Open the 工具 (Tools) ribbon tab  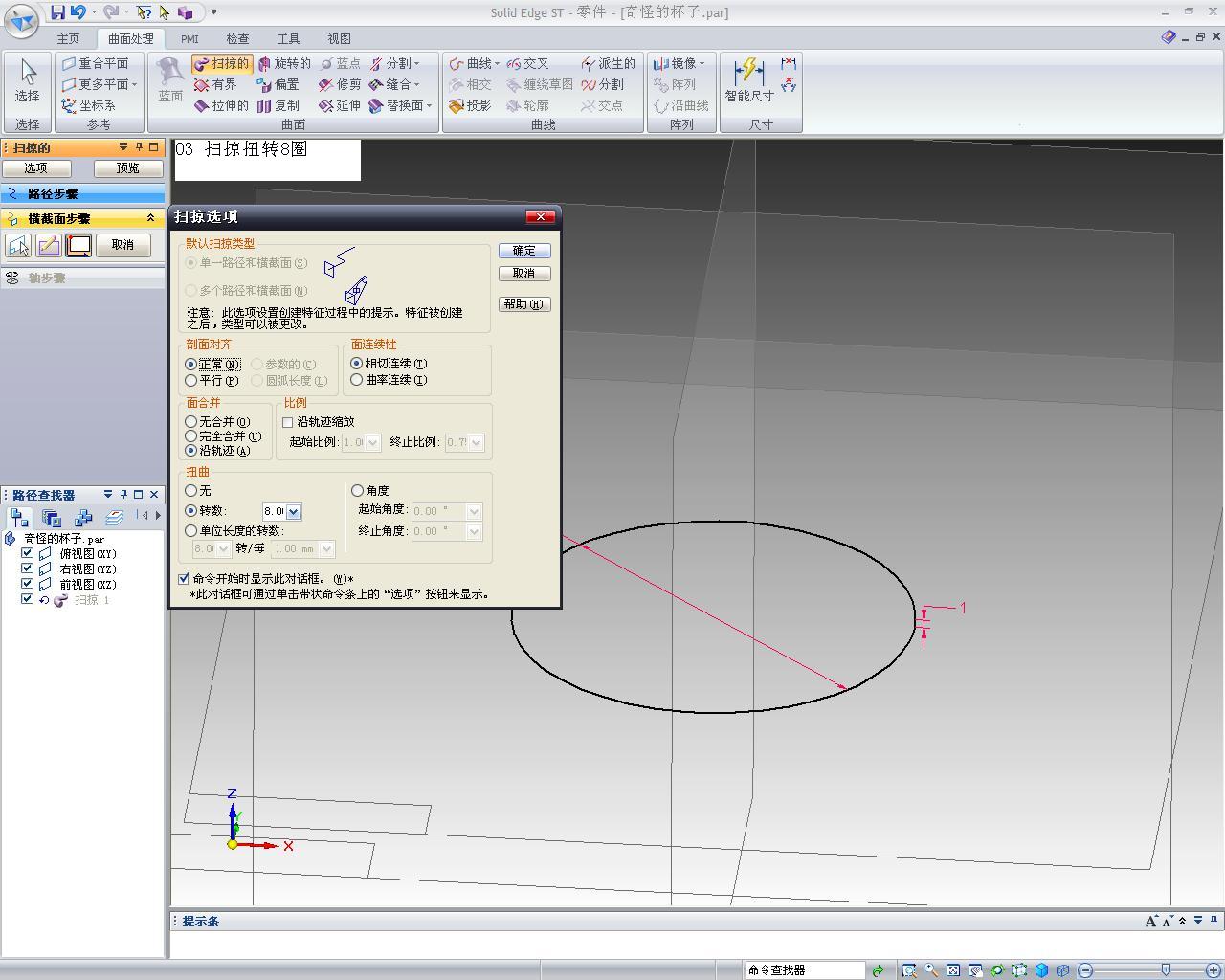(288, 39)
